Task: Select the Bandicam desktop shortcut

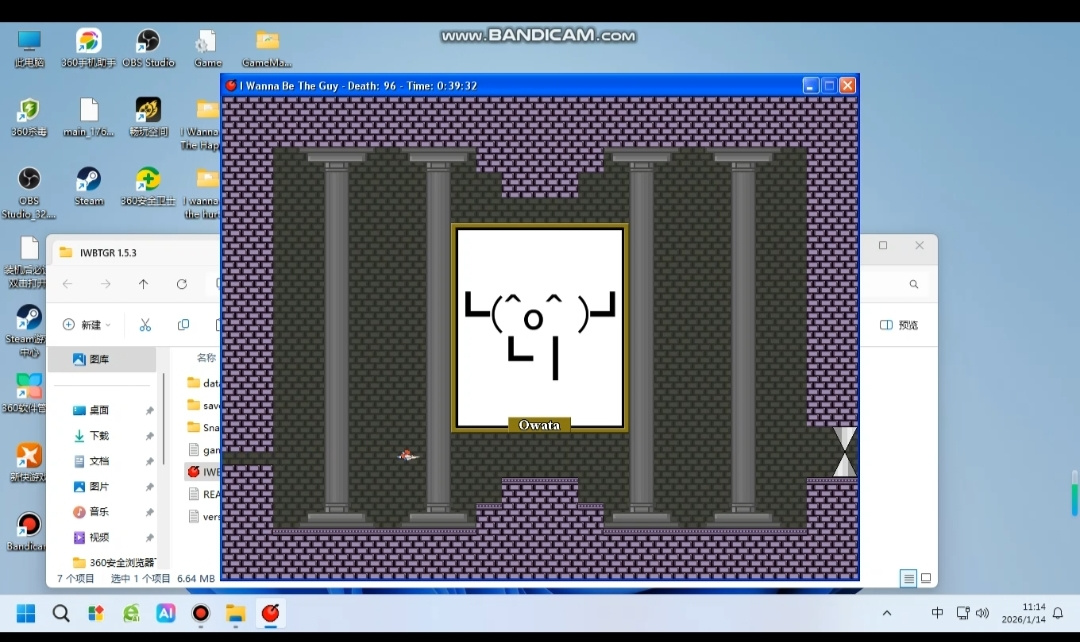Action: click(28, 531)
